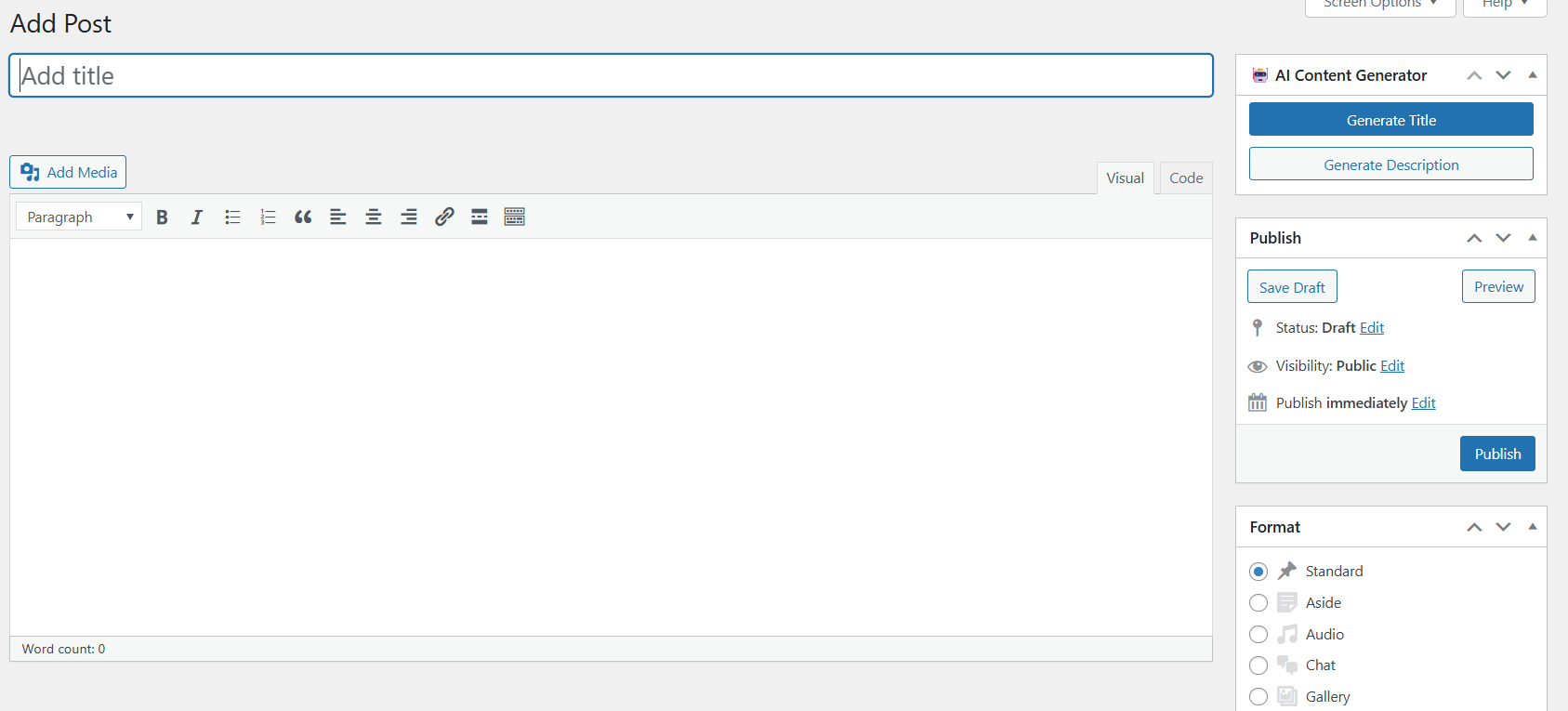Viewport: 1568px width, 711px height.
Task: Click the Generate Title button
Action: coord(1390,120)
